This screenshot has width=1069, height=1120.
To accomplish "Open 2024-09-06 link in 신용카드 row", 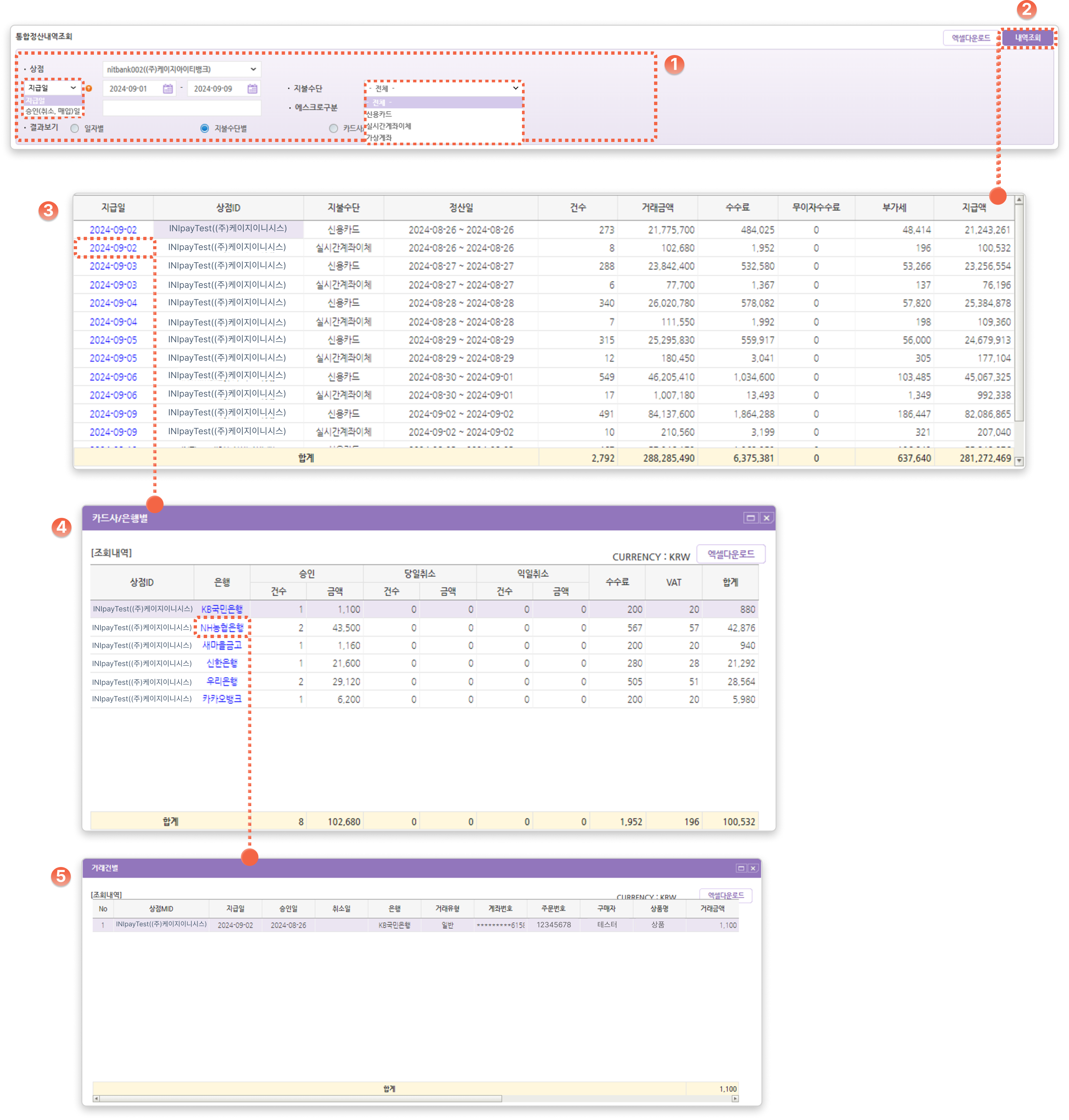I will tap(113, 377).
